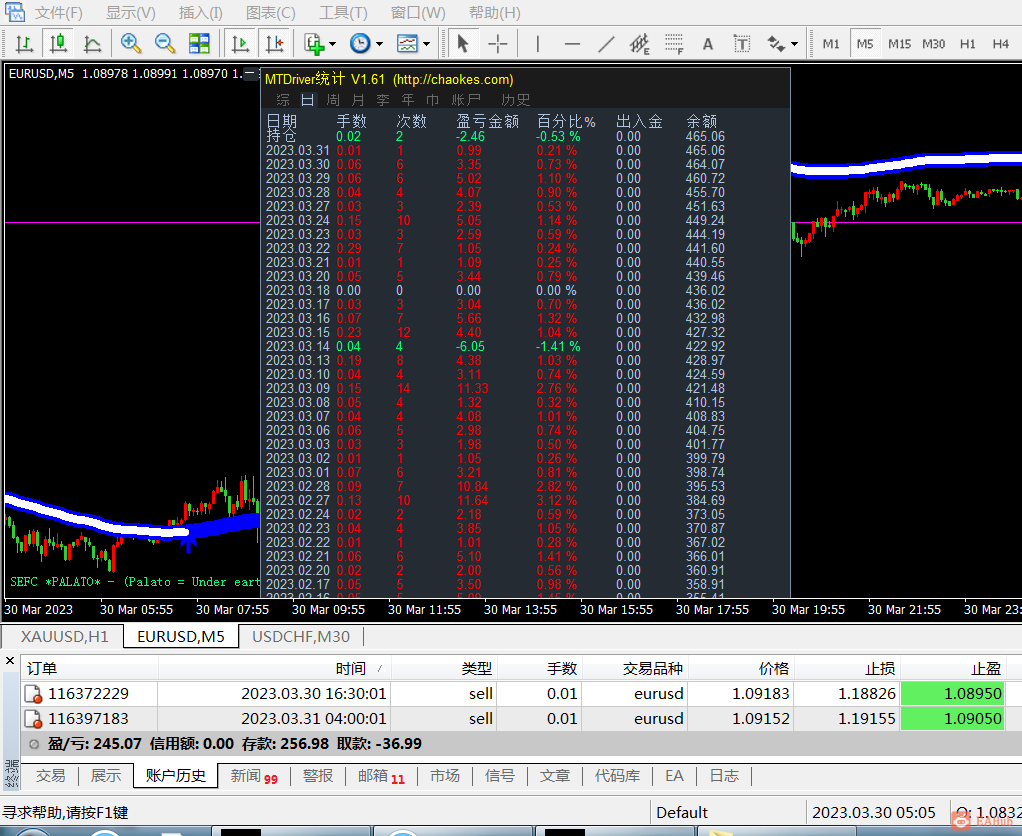This screenshot has width=1022, height=836.
Task: Switch to candlestick chart icon
Action: 59,43
